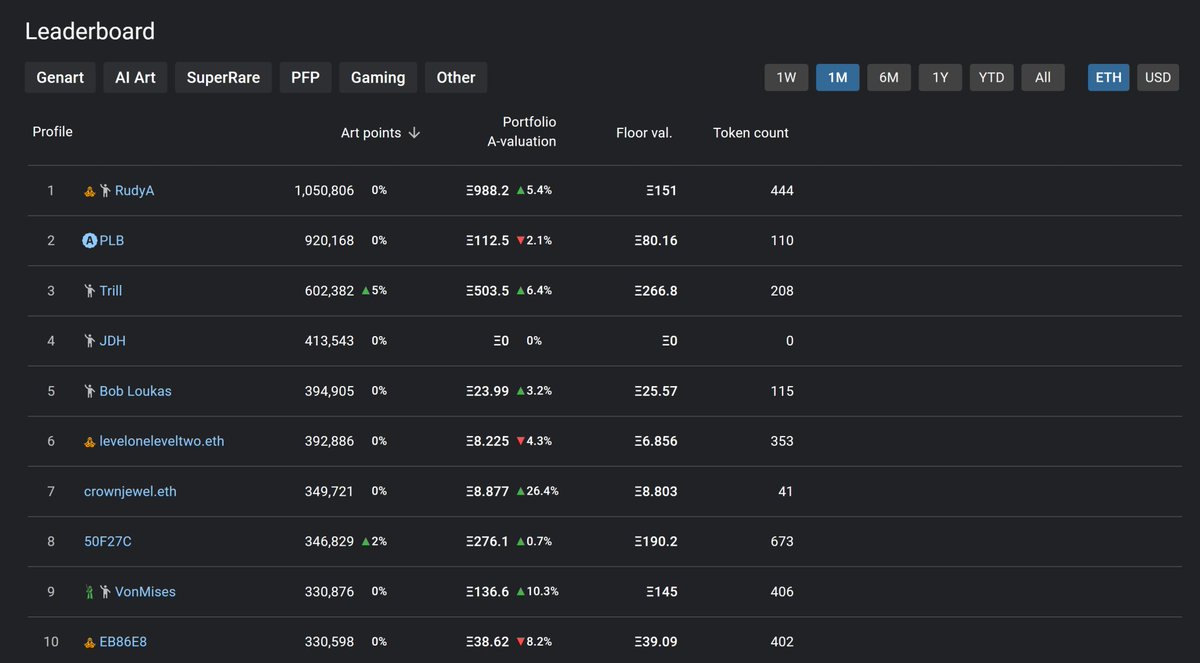This screenshot has height=663, width=1200.
Task: Click the Token count column header
Action: point(751,132)
